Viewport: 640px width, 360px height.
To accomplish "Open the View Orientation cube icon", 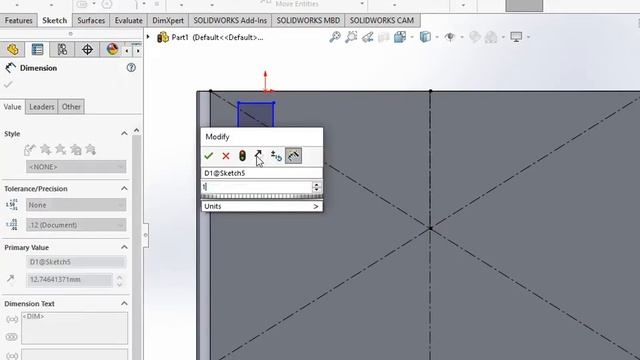I will tap(400, 37).
